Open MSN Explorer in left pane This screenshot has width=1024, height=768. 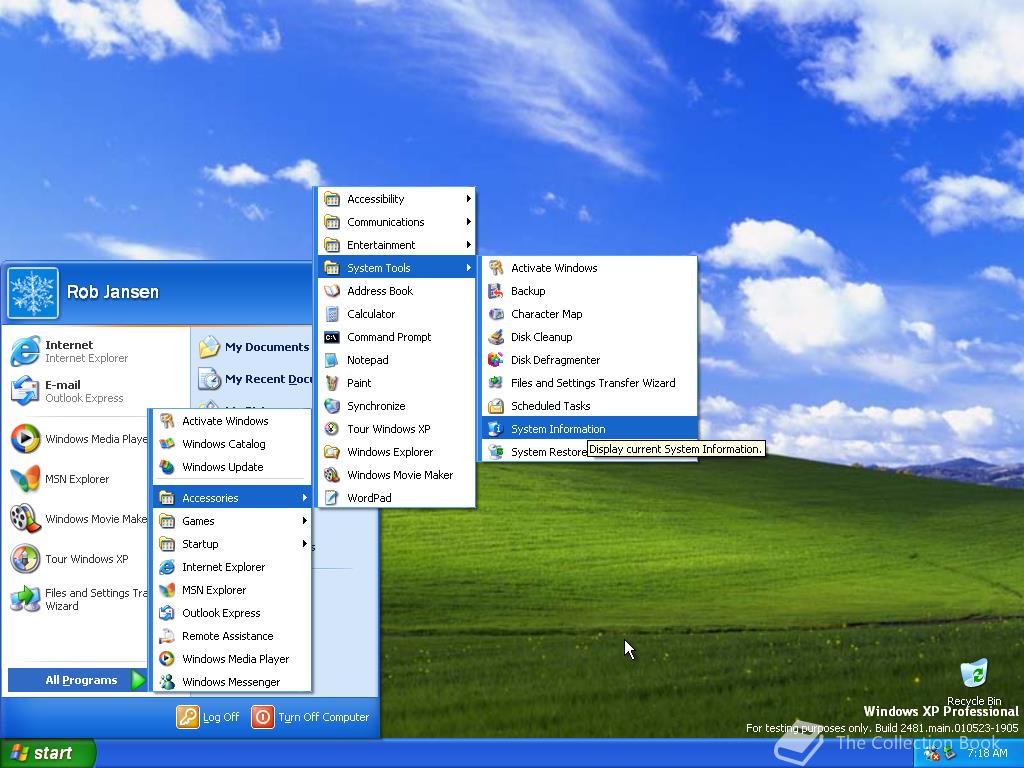78,479
